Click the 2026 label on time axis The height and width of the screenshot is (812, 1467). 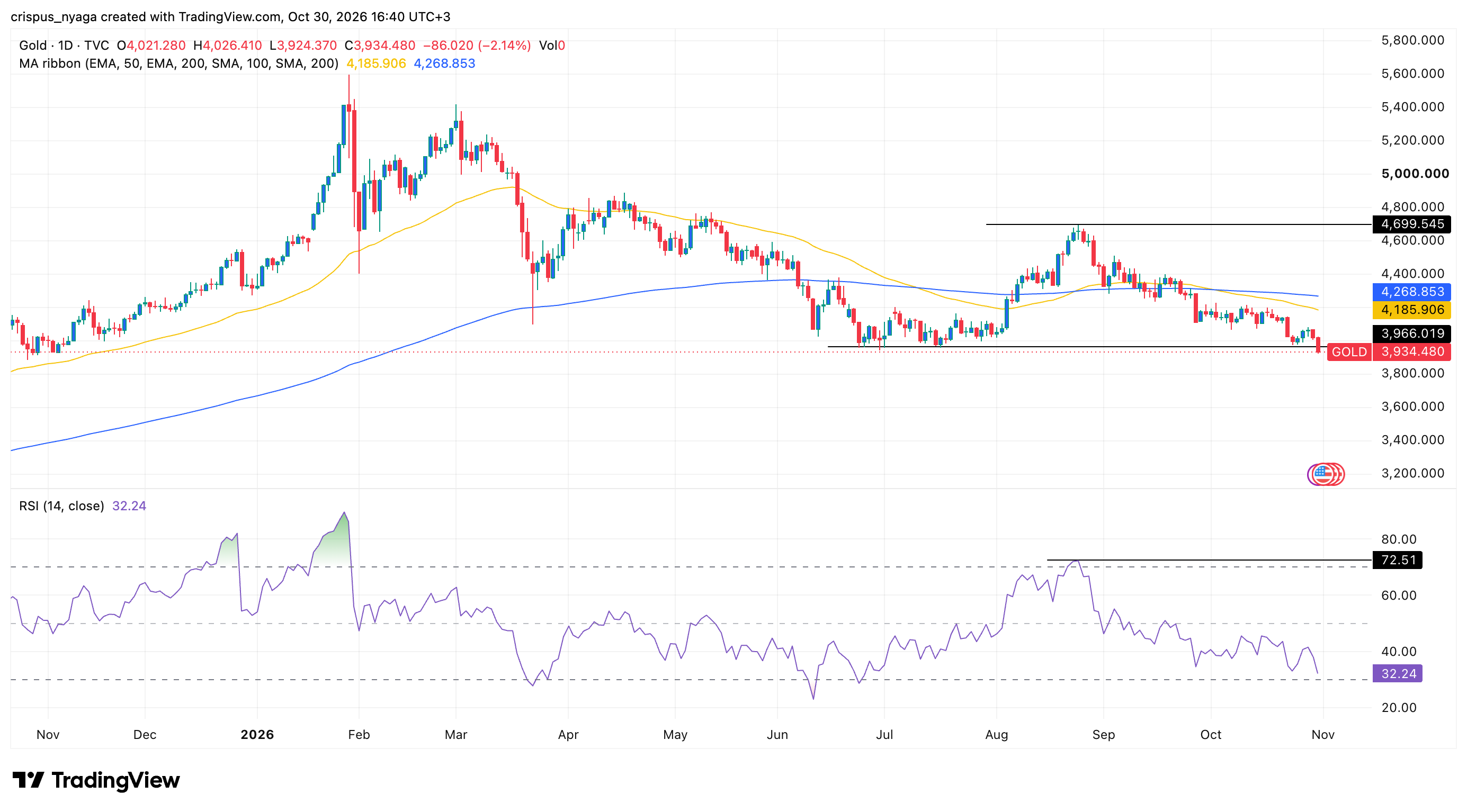(x=257, y=735)
